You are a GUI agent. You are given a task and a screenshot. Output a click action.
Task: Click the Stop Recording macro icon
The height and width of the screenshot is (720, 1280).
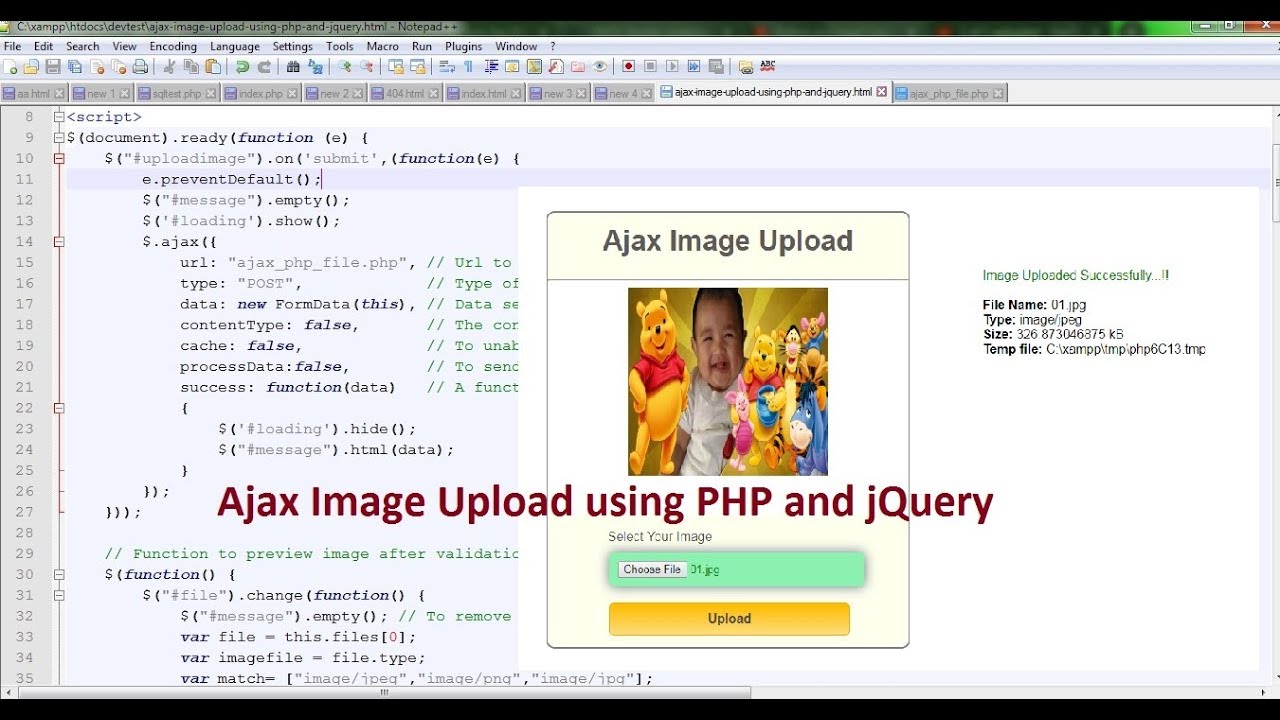[650, 67]
